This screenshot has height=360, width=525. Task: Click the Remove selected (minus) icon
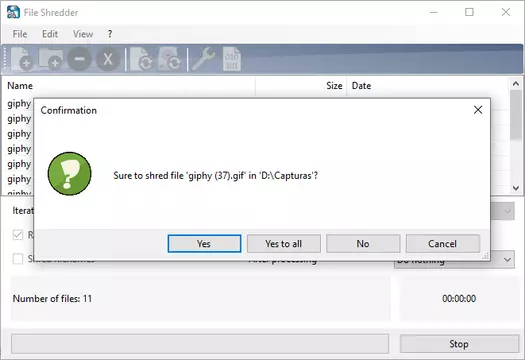click(x=79, y=59)
